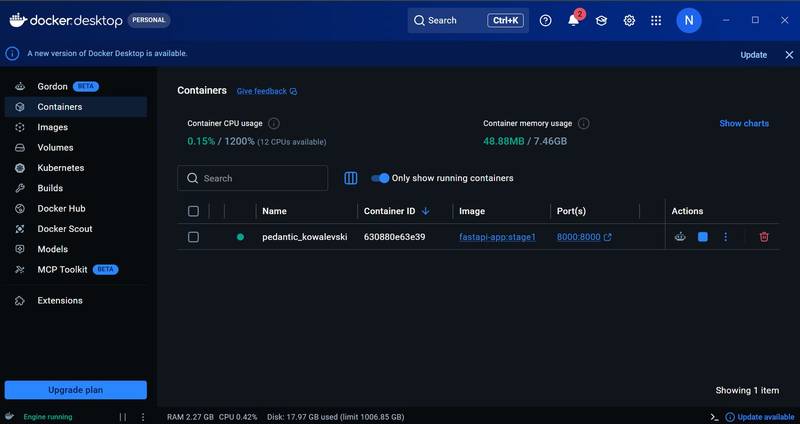Click Container memory usage info icon
Screen dimensions: 800x424
[584, 123]
